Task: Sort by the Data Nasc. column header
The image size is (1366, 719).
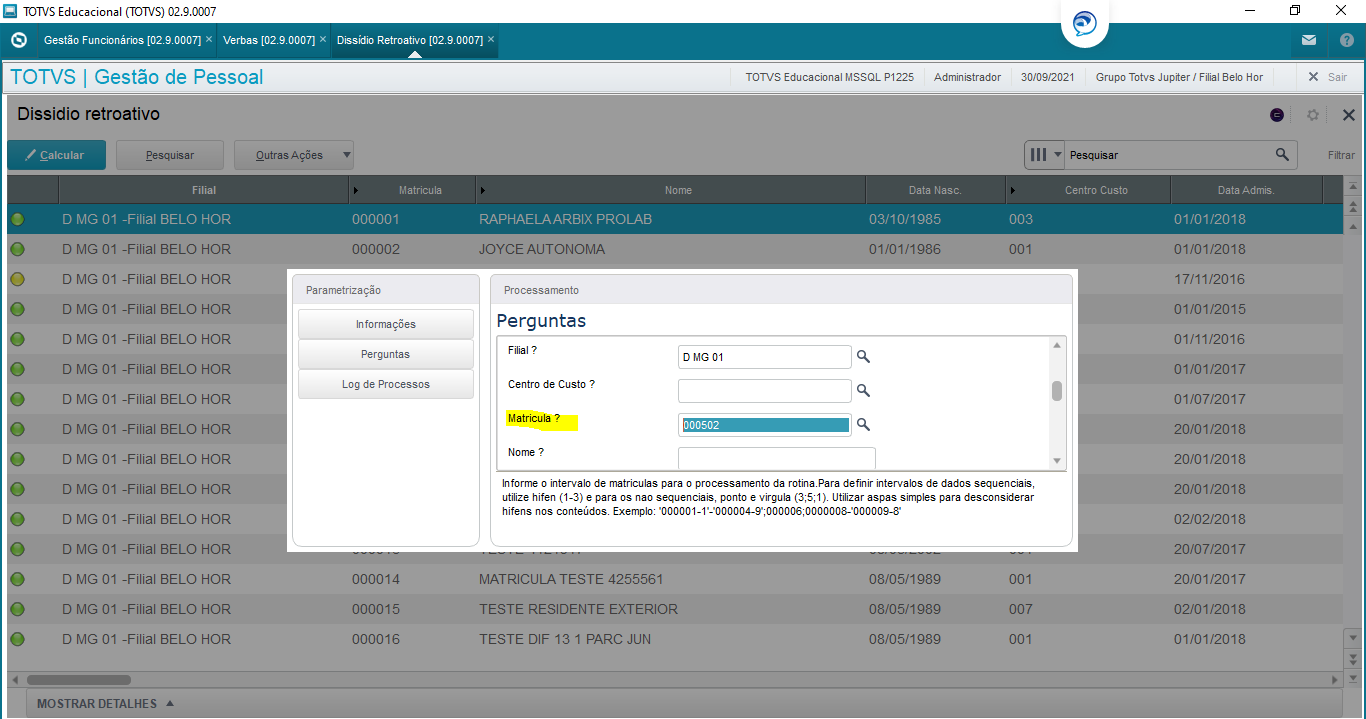Action: point(935,190)
